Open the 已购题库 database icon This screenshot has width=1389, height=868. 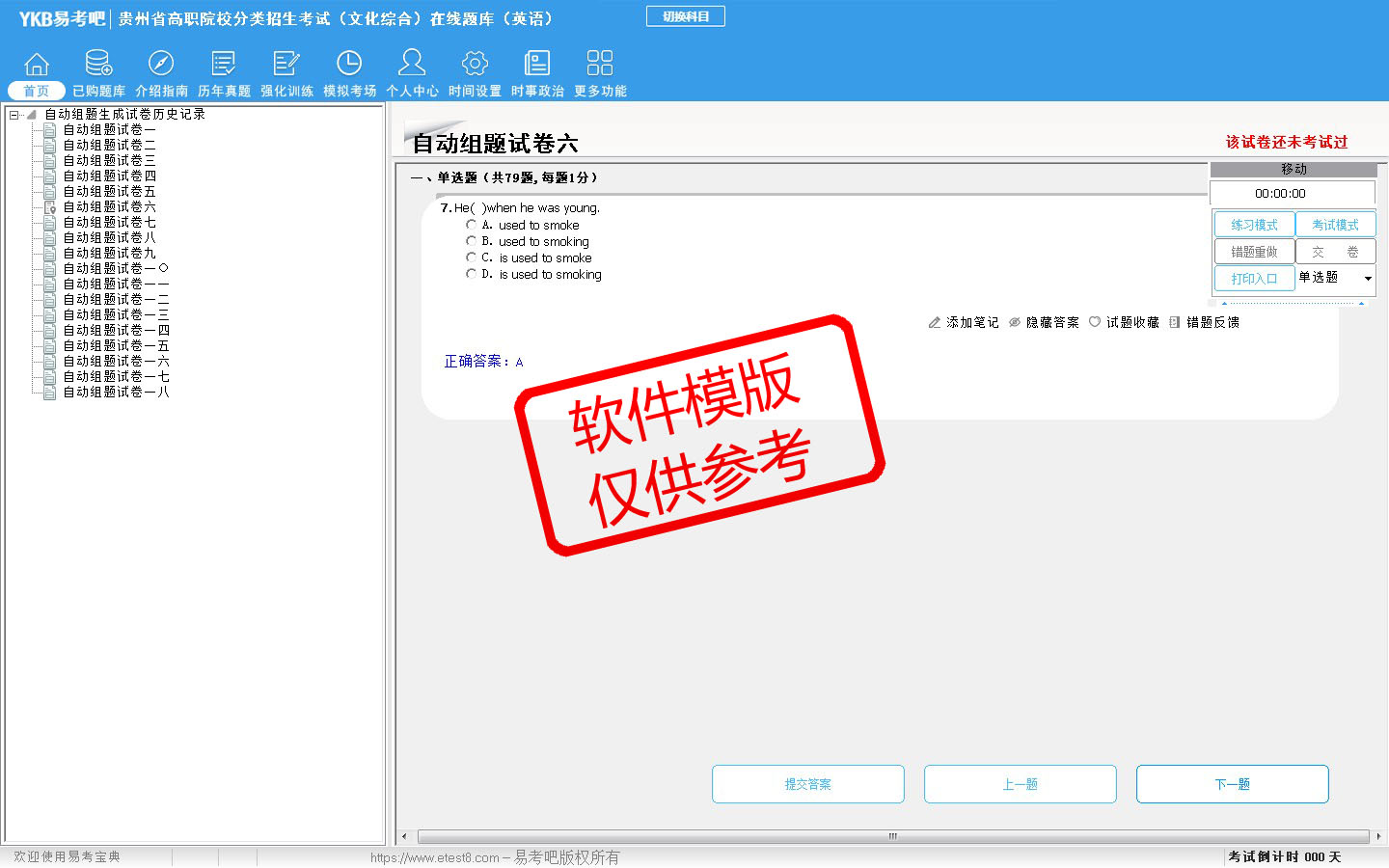coord(98,64)
